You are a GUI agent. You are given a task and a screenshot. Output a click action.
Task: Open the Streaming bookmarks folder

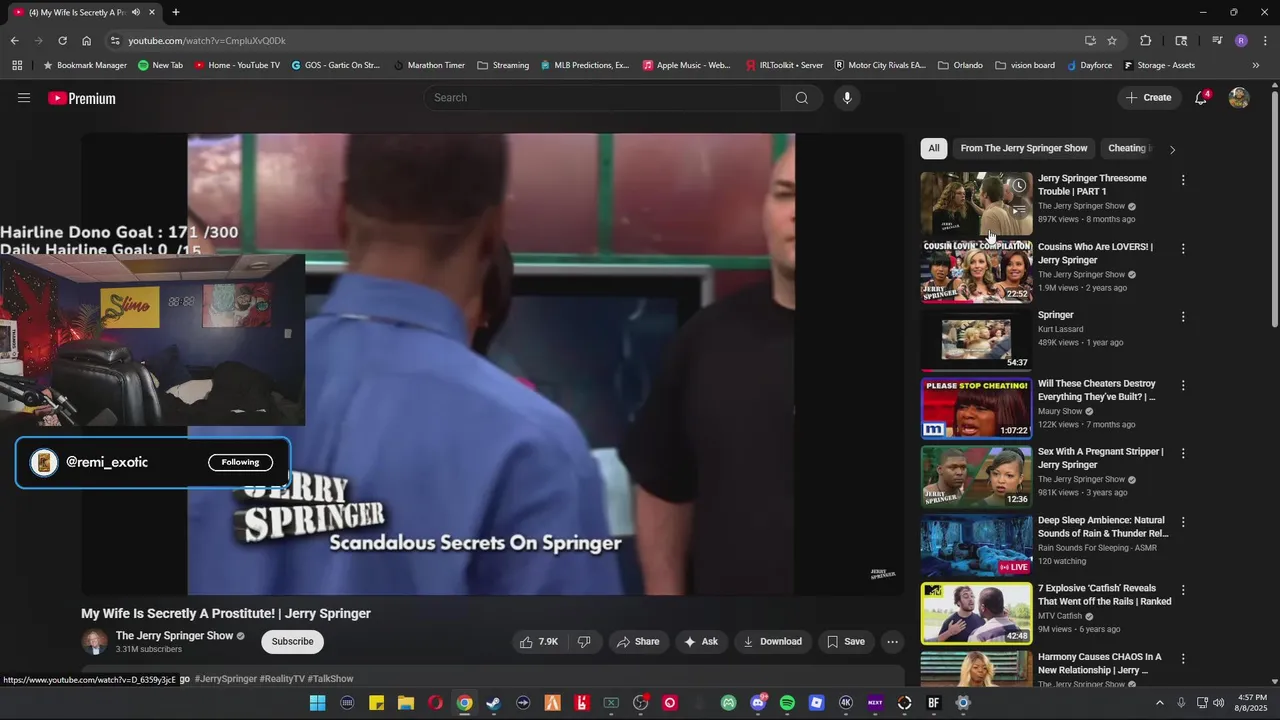click(x=503, y=65)
